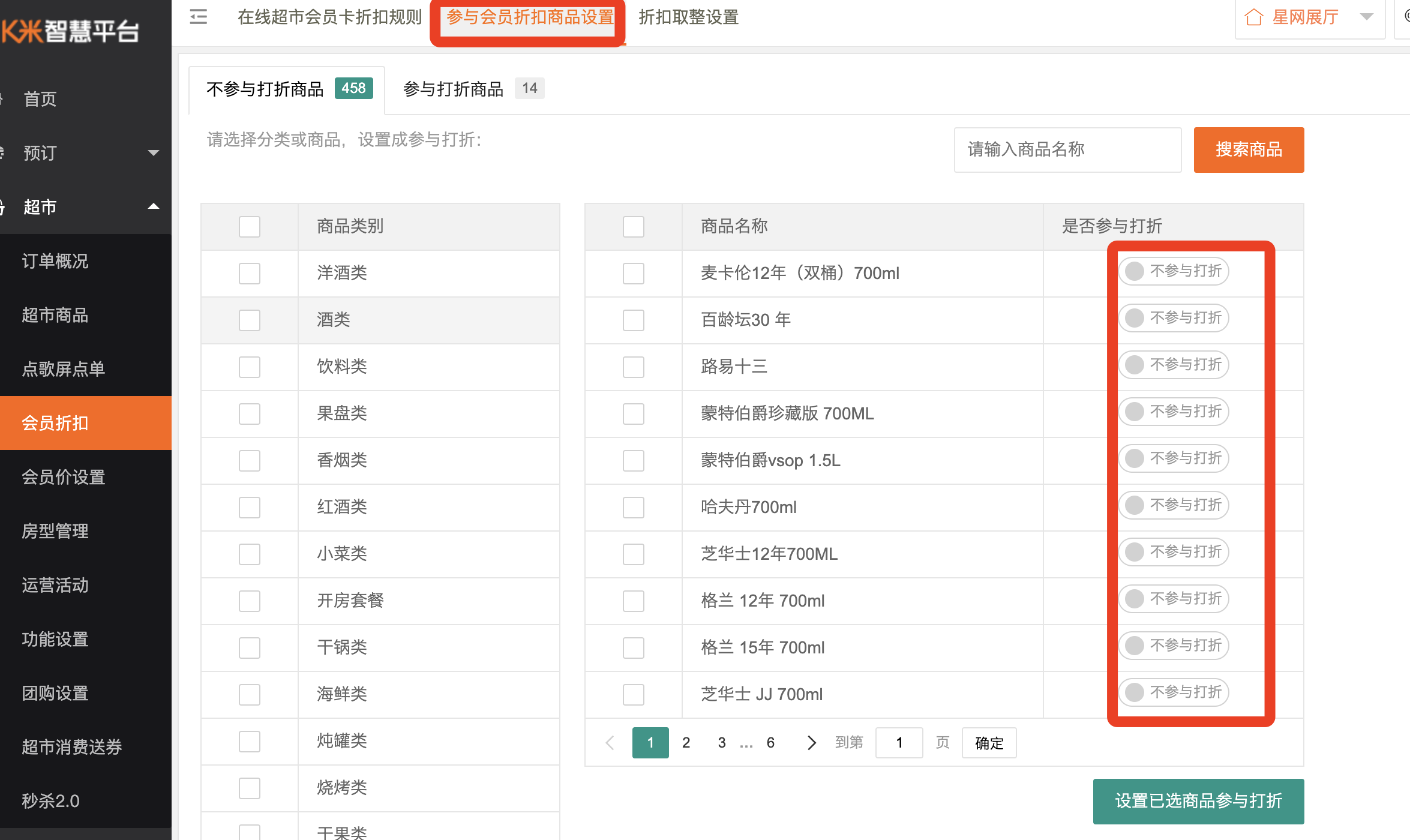Go to page 6 in pagination
The height and width of the screenshot is (840, 1410).
pyautogui.click(x=770, y=743)
